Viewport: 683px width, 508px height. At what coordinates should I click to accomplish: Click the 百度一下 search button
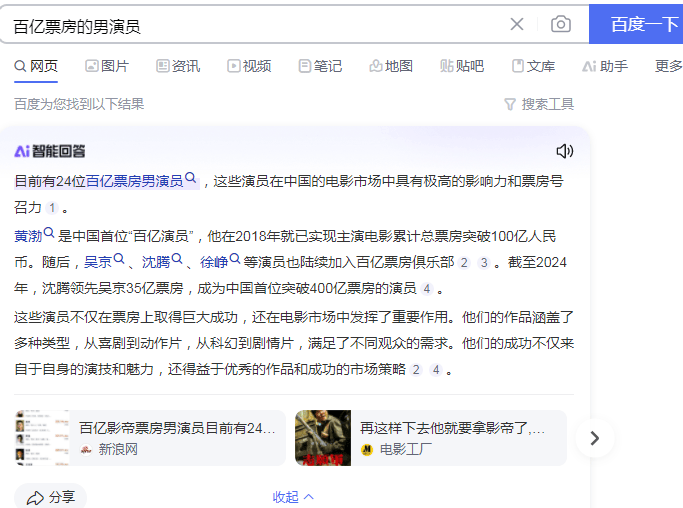(636, 24)
